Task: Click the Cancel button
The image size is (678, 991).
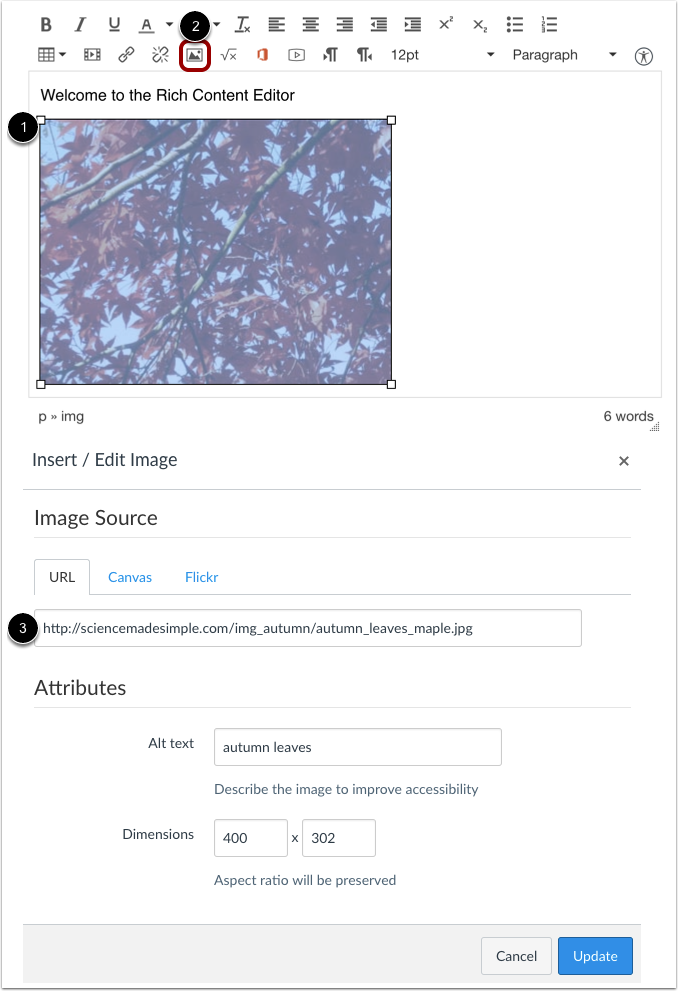Action: click(516, 956)
